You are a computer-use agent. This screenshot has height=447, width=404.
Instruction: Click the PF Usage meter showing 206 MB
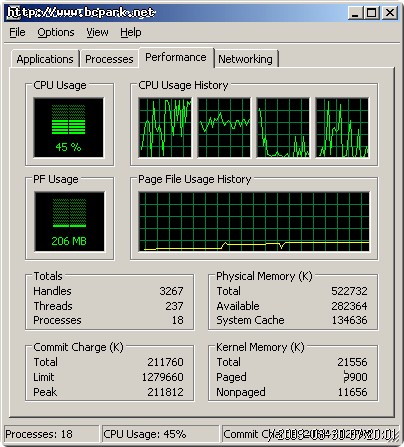[69, 222]
